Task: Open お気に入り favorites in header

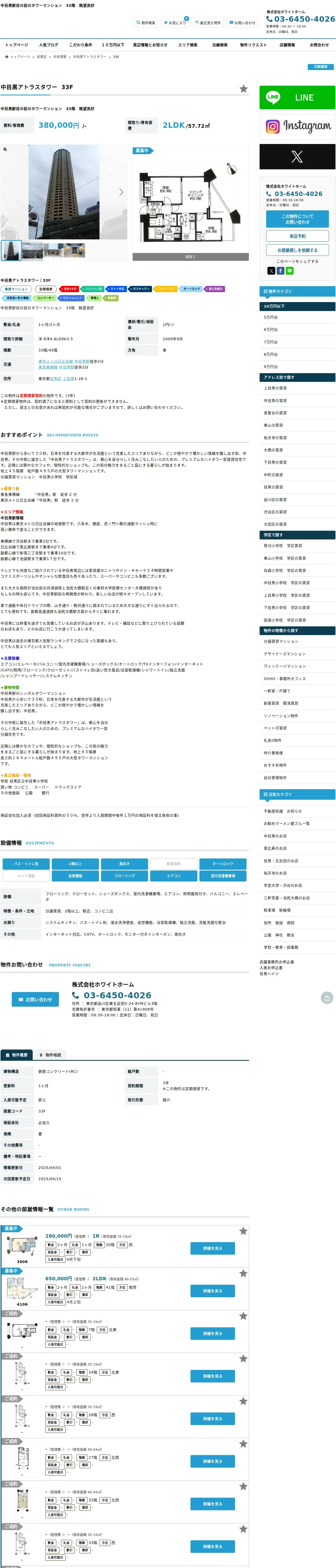Action: [175, 22]
